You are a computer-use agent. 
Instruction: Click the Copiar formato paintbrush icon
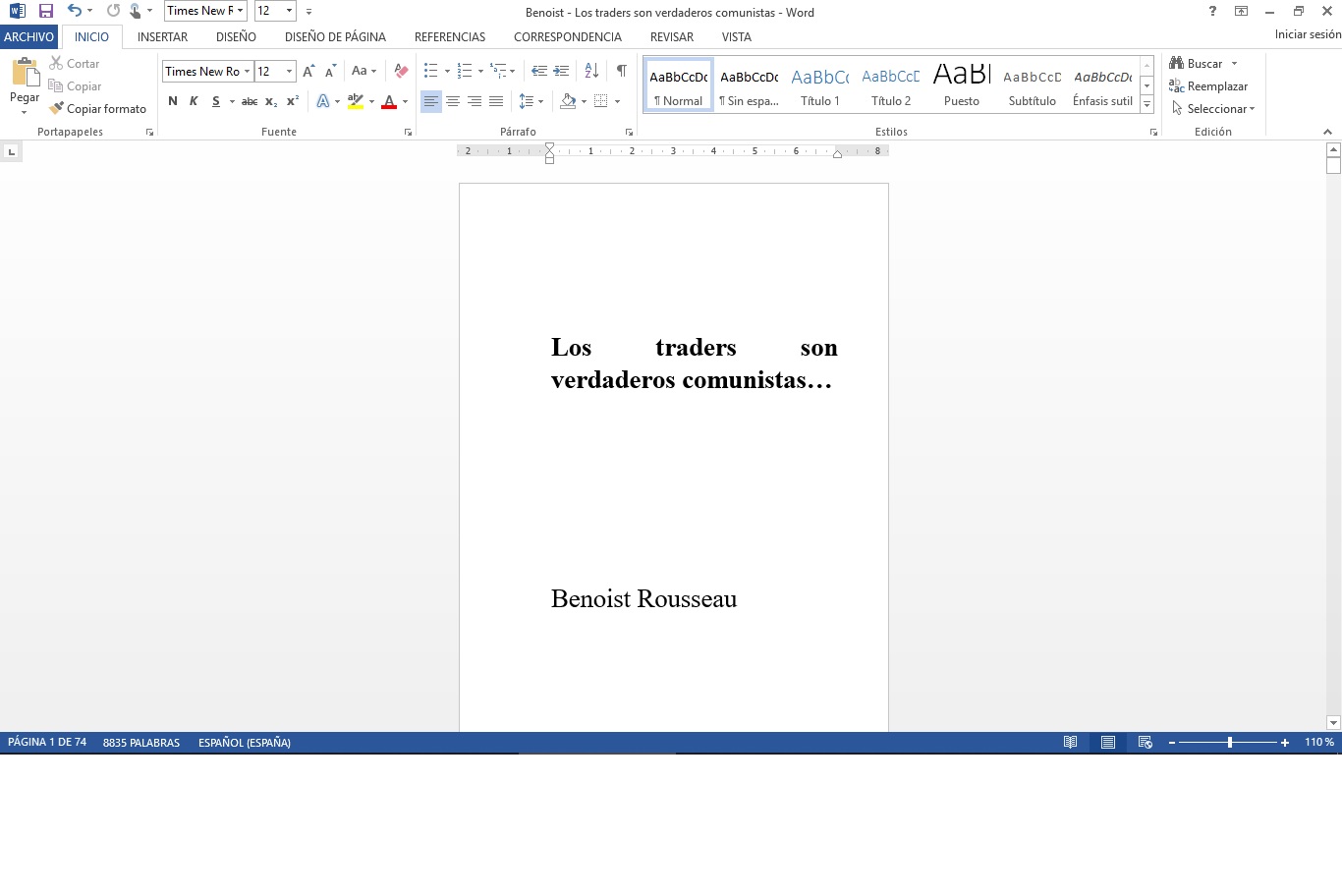tap(57, 109)
